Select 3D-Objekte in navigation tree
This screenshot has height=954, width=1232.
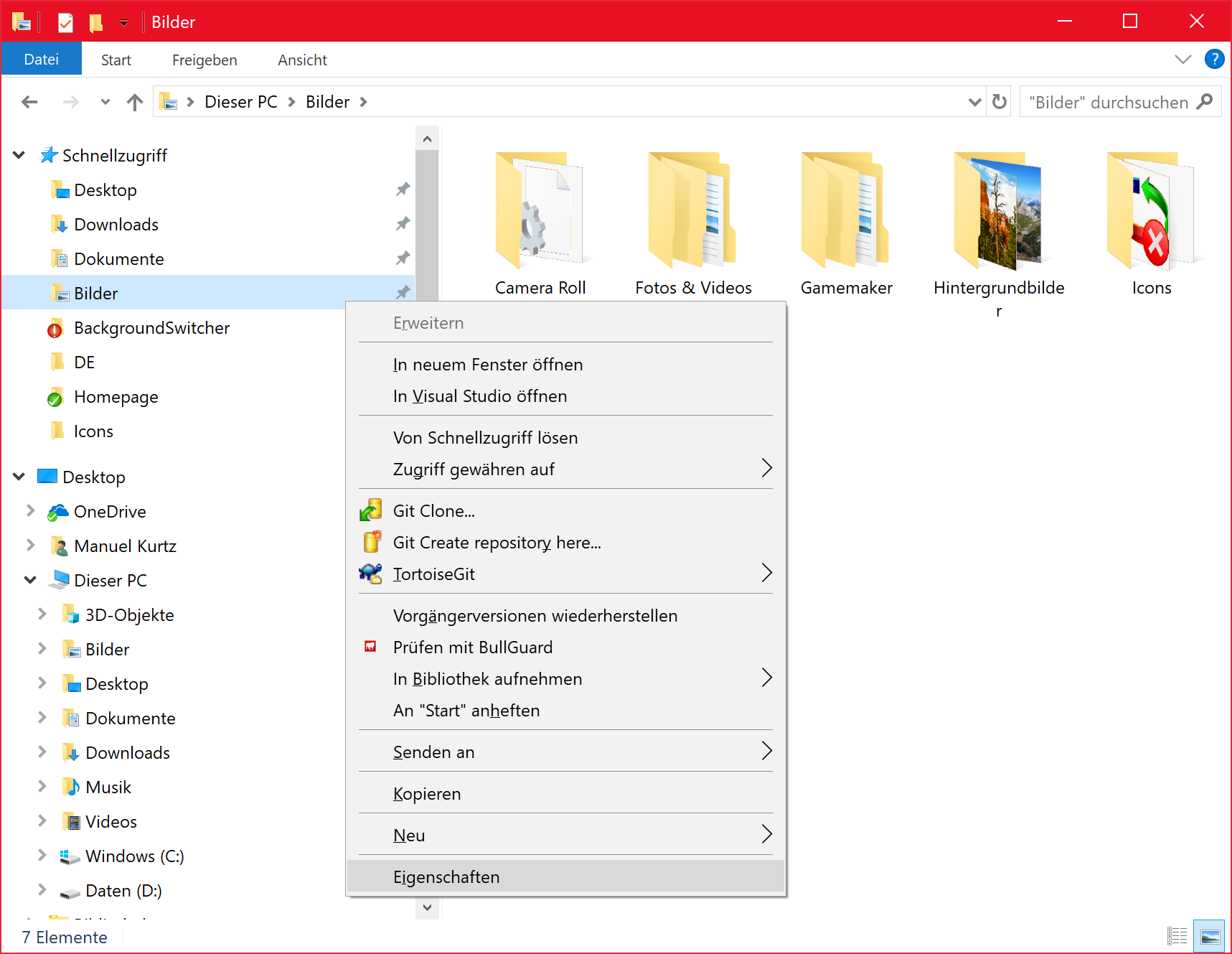[x=129, y=615]
